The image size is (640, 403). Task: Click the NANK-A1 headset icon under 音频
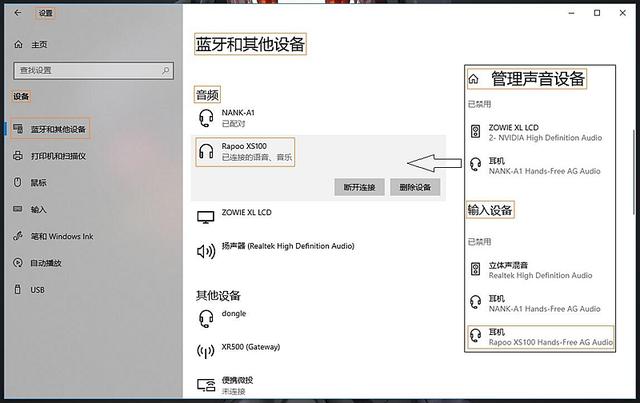coord(206,118)
